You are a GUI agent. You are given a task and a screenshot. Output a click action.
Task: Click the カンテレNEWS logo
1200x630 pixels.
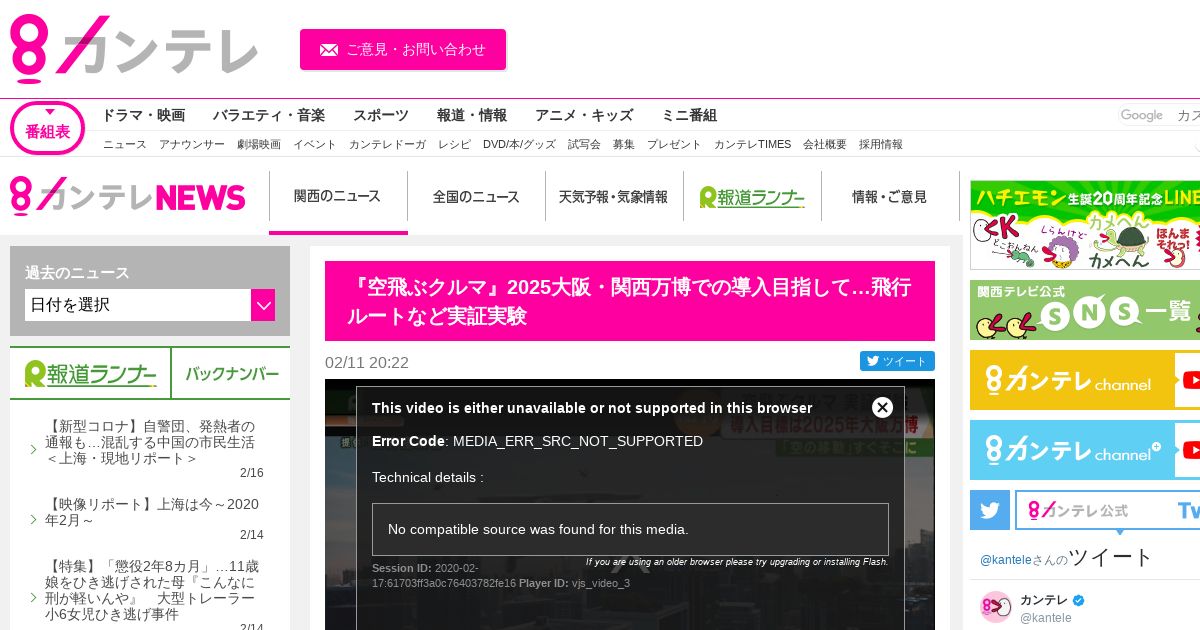(x=128, y=196)
